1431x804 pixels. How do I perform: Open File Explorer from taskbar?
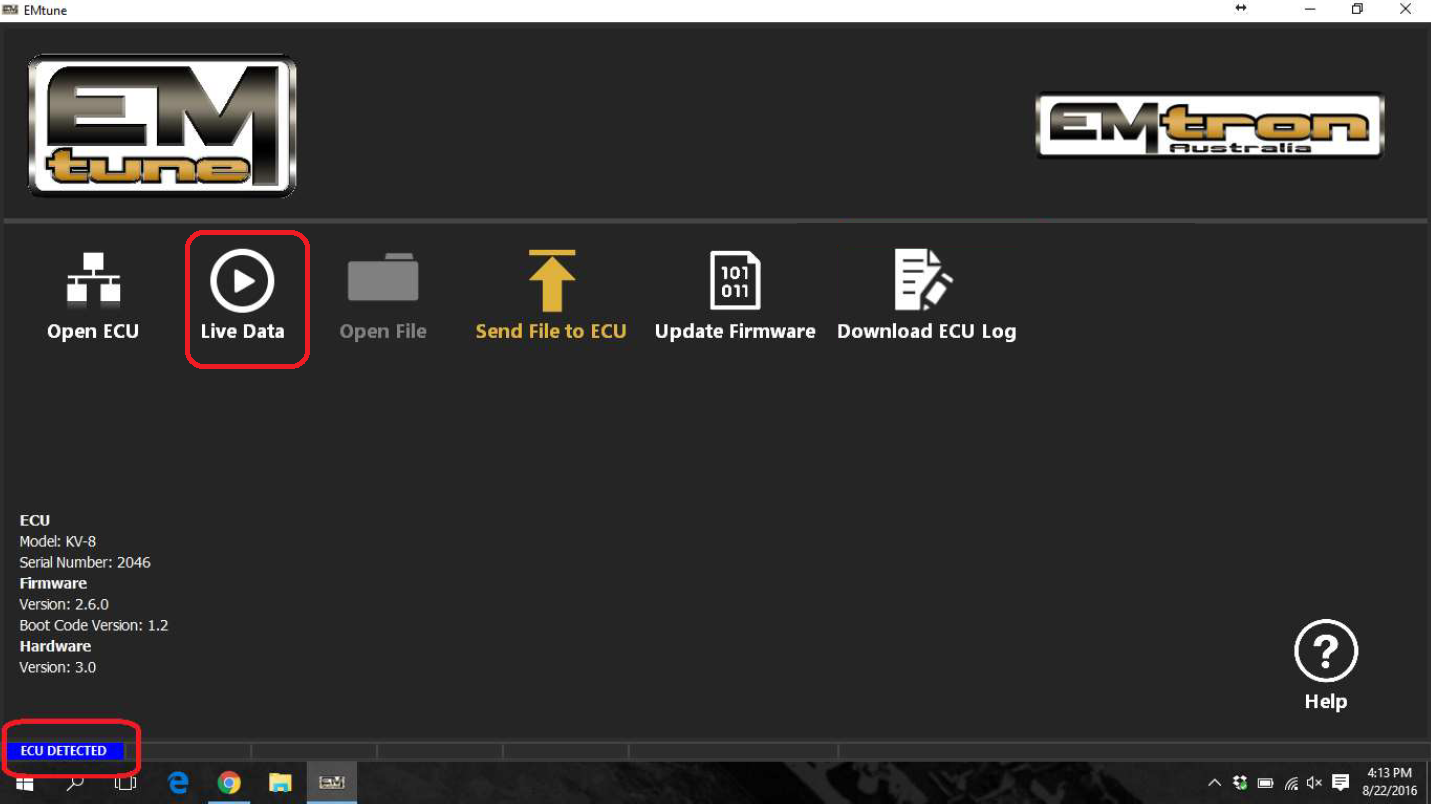[x=280, y=783]
